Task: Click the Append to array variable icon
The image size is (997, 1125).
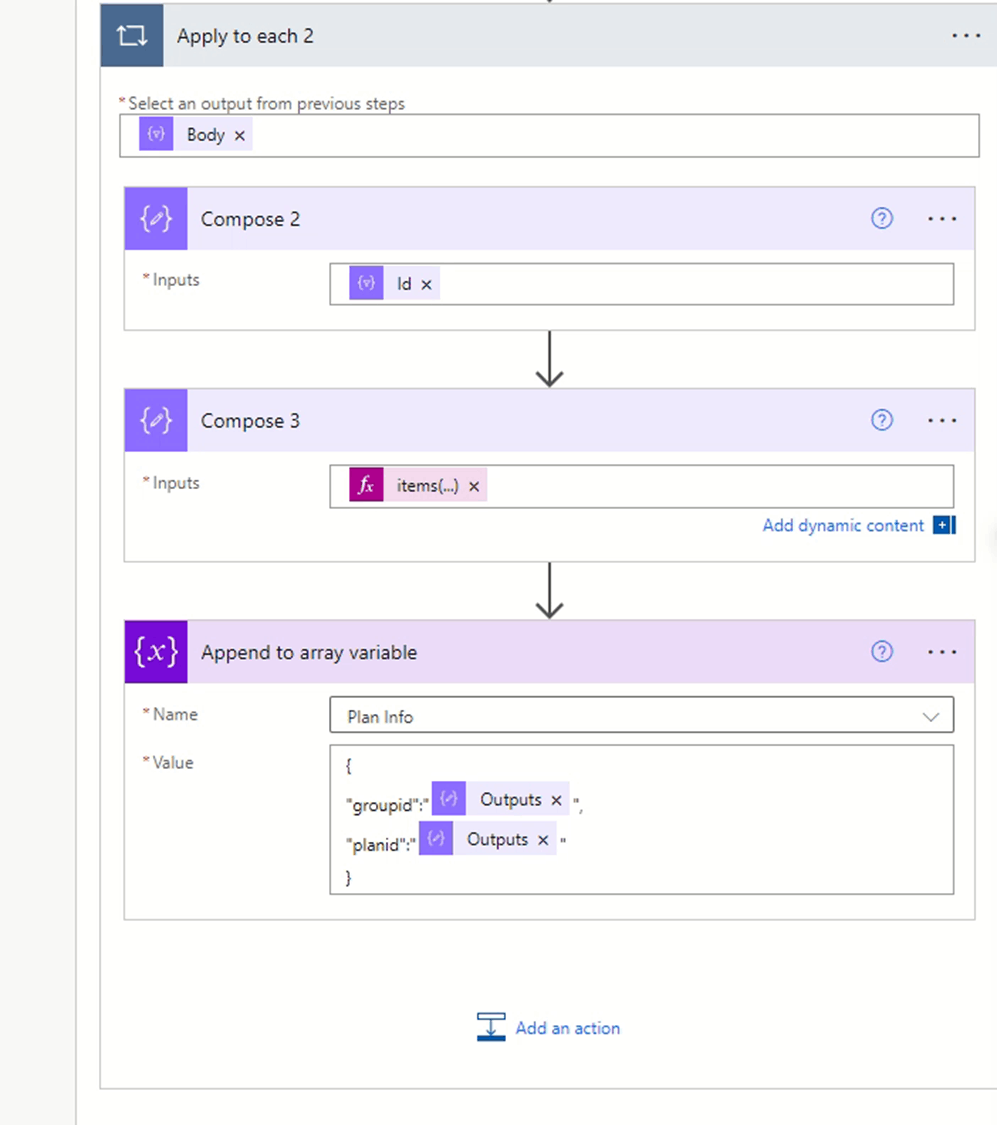Action: pos(156,651)
